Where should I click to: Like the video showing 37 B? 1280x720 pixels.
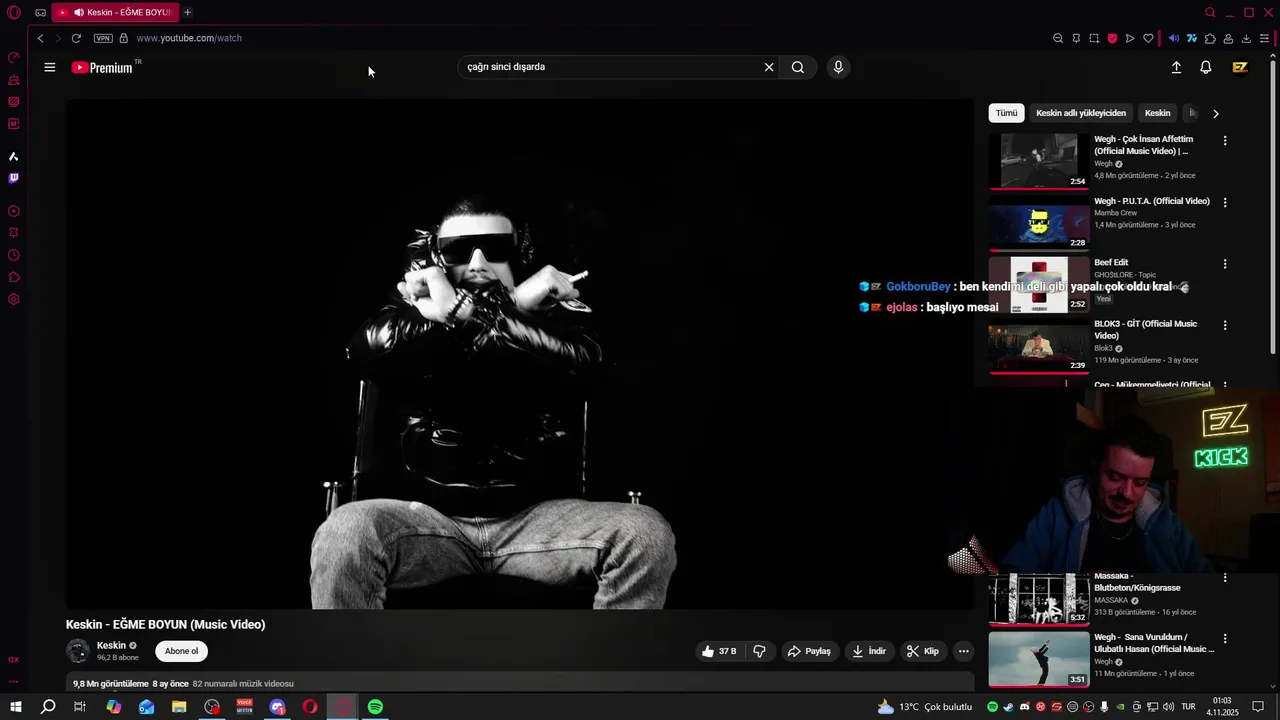point(719,651)
